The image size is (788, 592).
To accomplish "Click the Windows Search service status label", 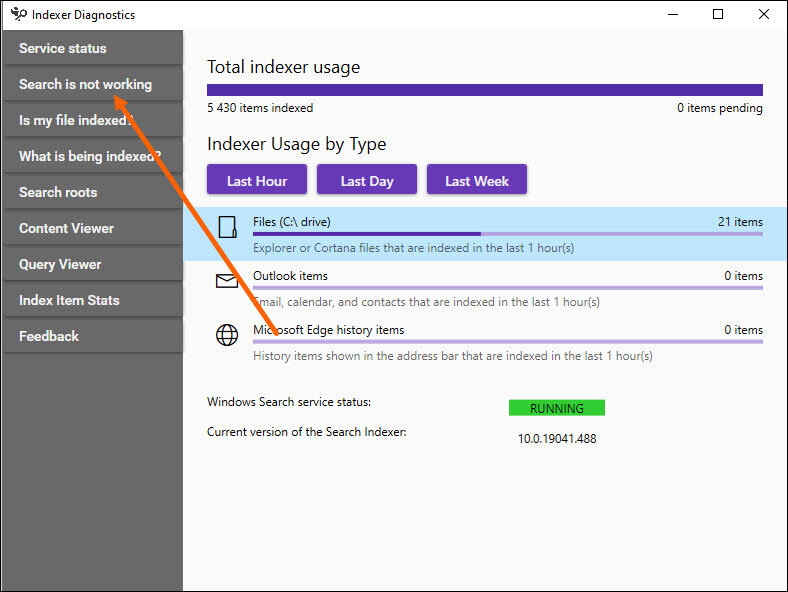I will [289, 402].
